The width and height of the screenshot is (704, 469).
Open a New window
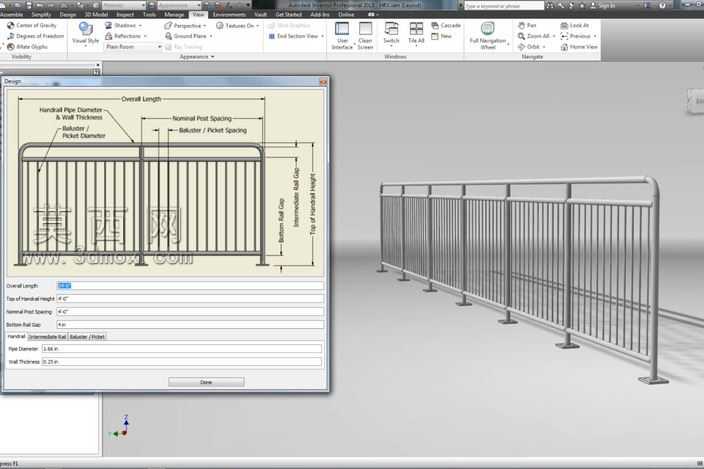click(x=442, y=36)
